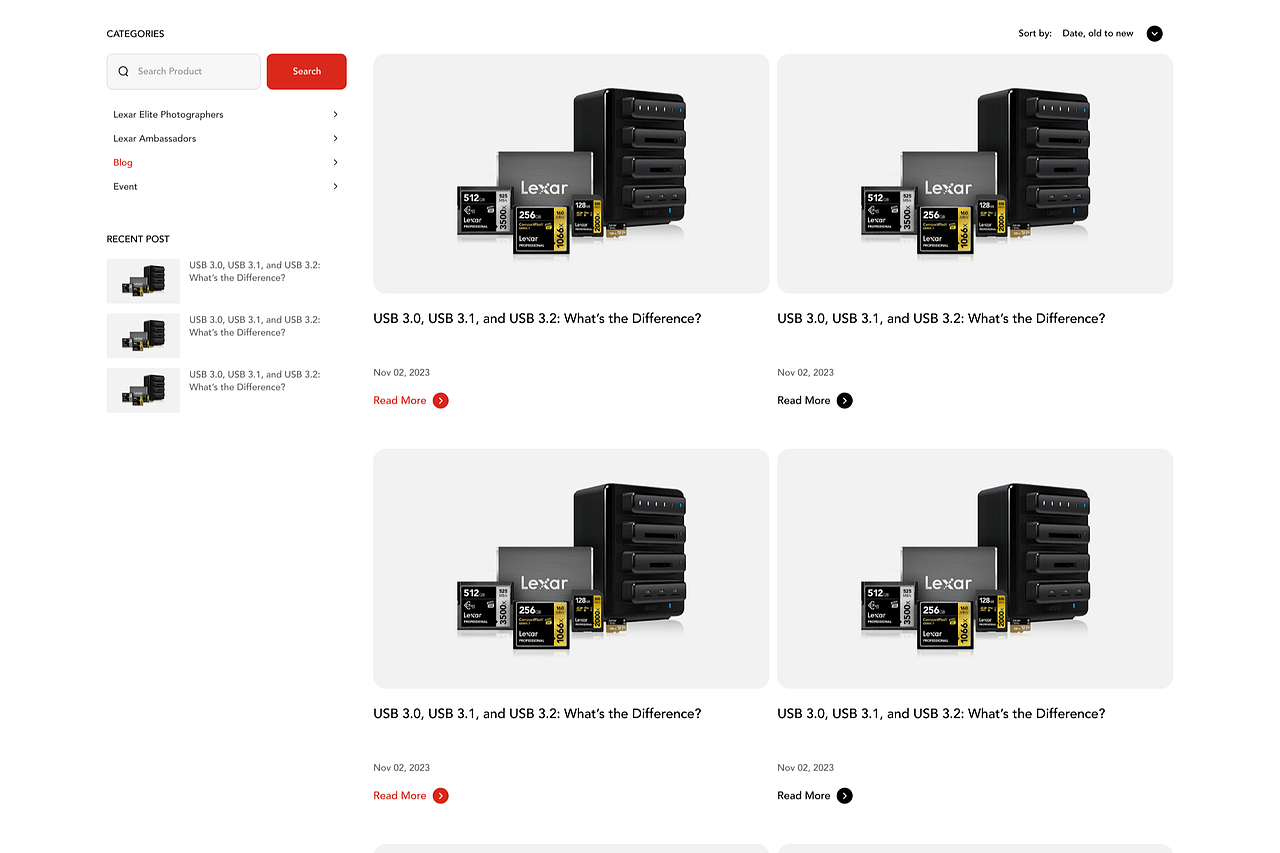1280x853 pixels.
Task: Click the 'Sort by:' label
Action: point(1035,34)
